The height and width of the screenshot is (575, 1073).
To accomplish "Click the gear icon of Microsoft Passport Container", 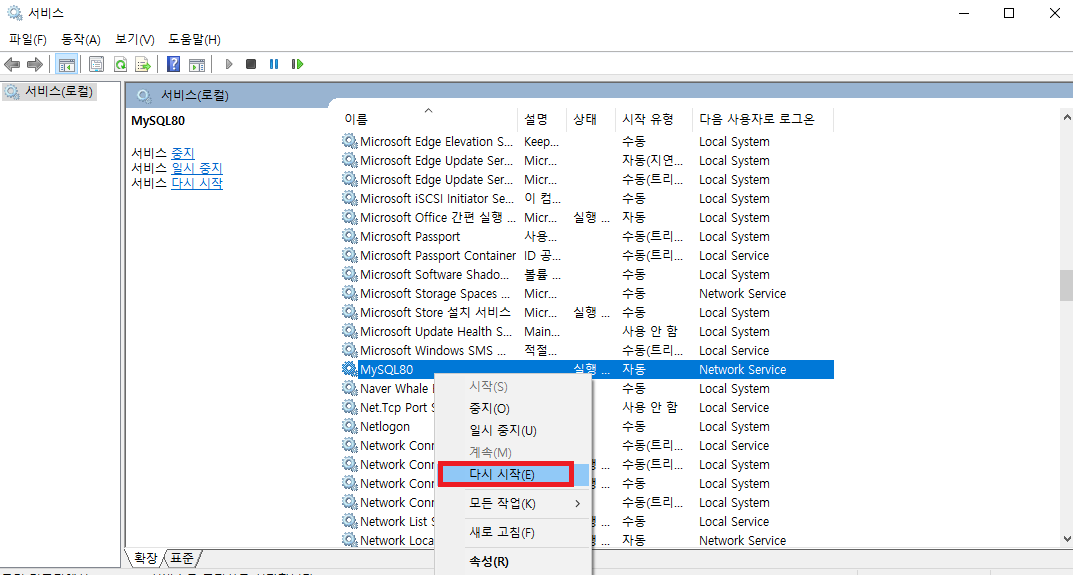I will tap(350, 255).
